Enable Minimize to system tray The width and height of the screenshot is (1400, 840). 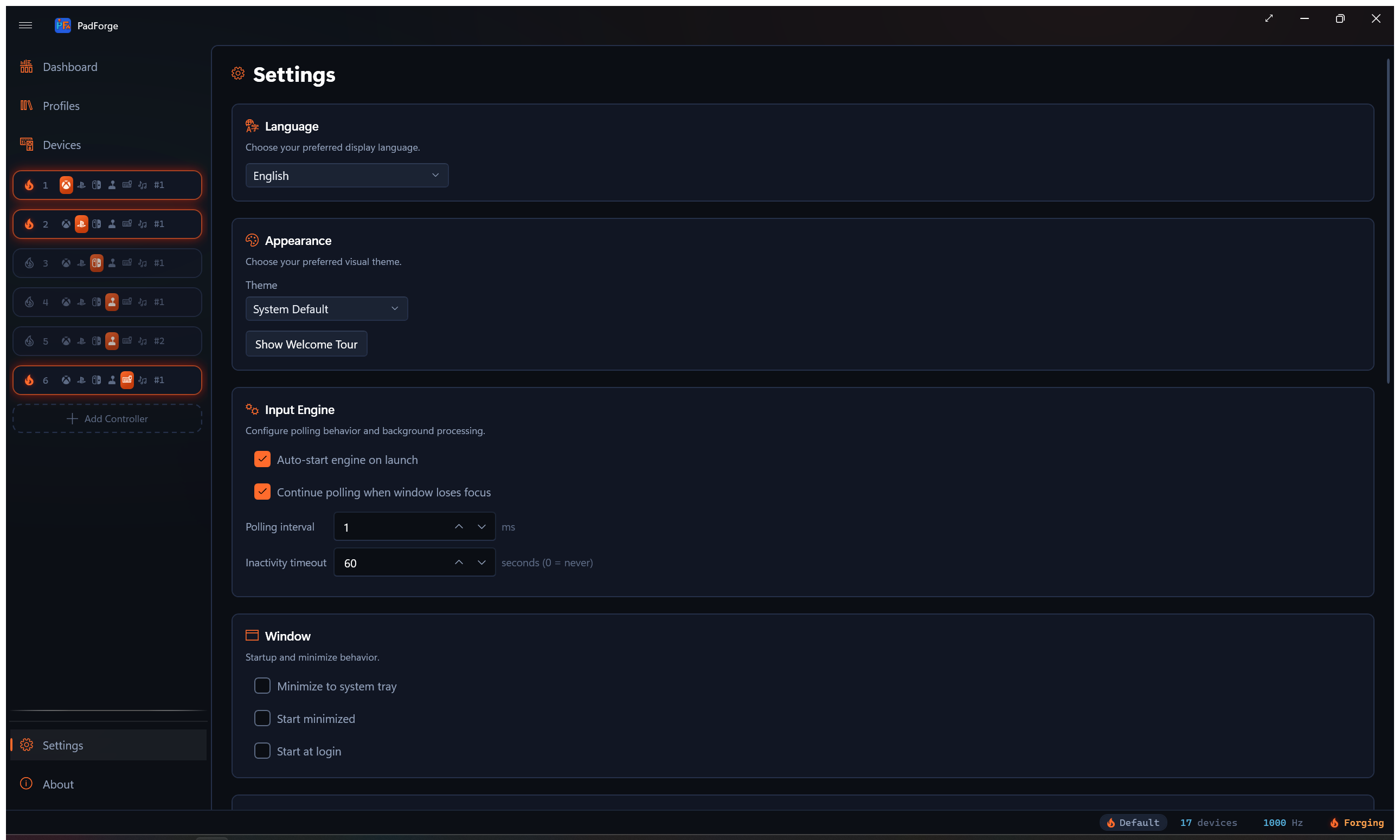point(262,686)
